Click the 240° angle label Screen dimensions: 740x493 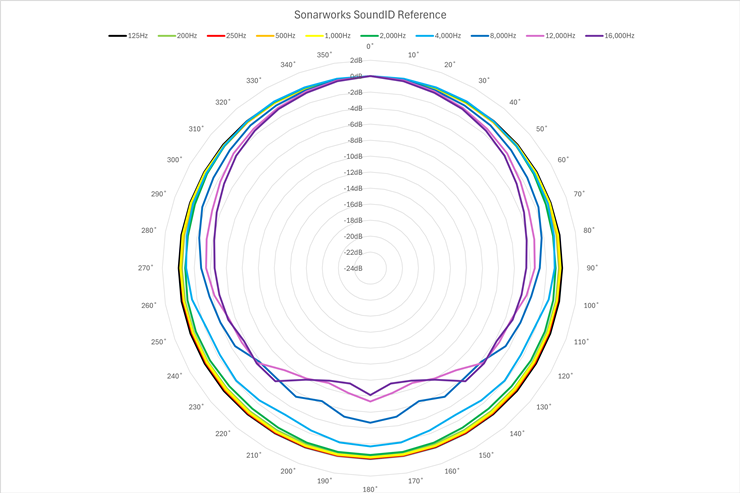175,376
